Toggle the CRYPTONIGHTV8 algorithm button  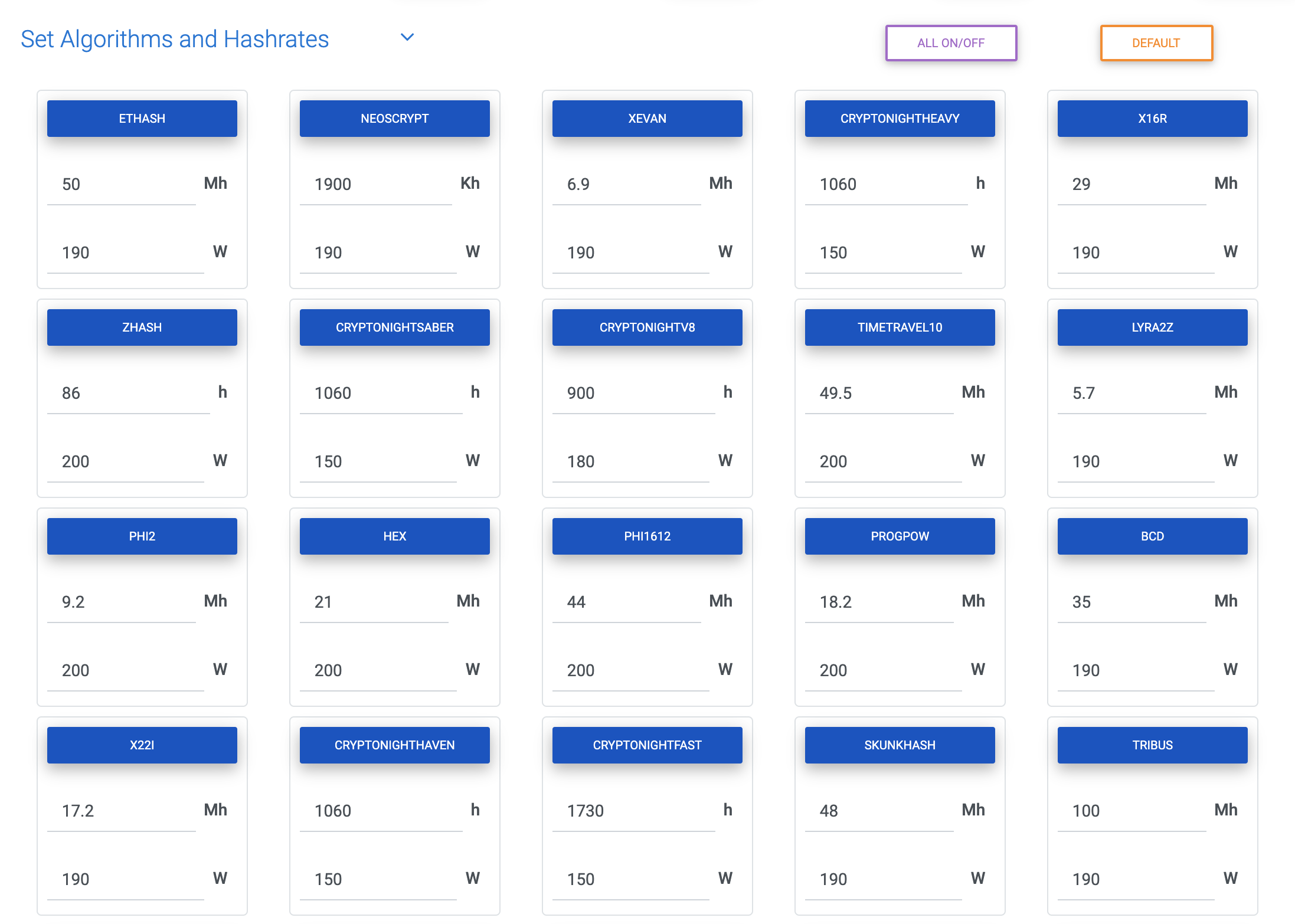647,327
